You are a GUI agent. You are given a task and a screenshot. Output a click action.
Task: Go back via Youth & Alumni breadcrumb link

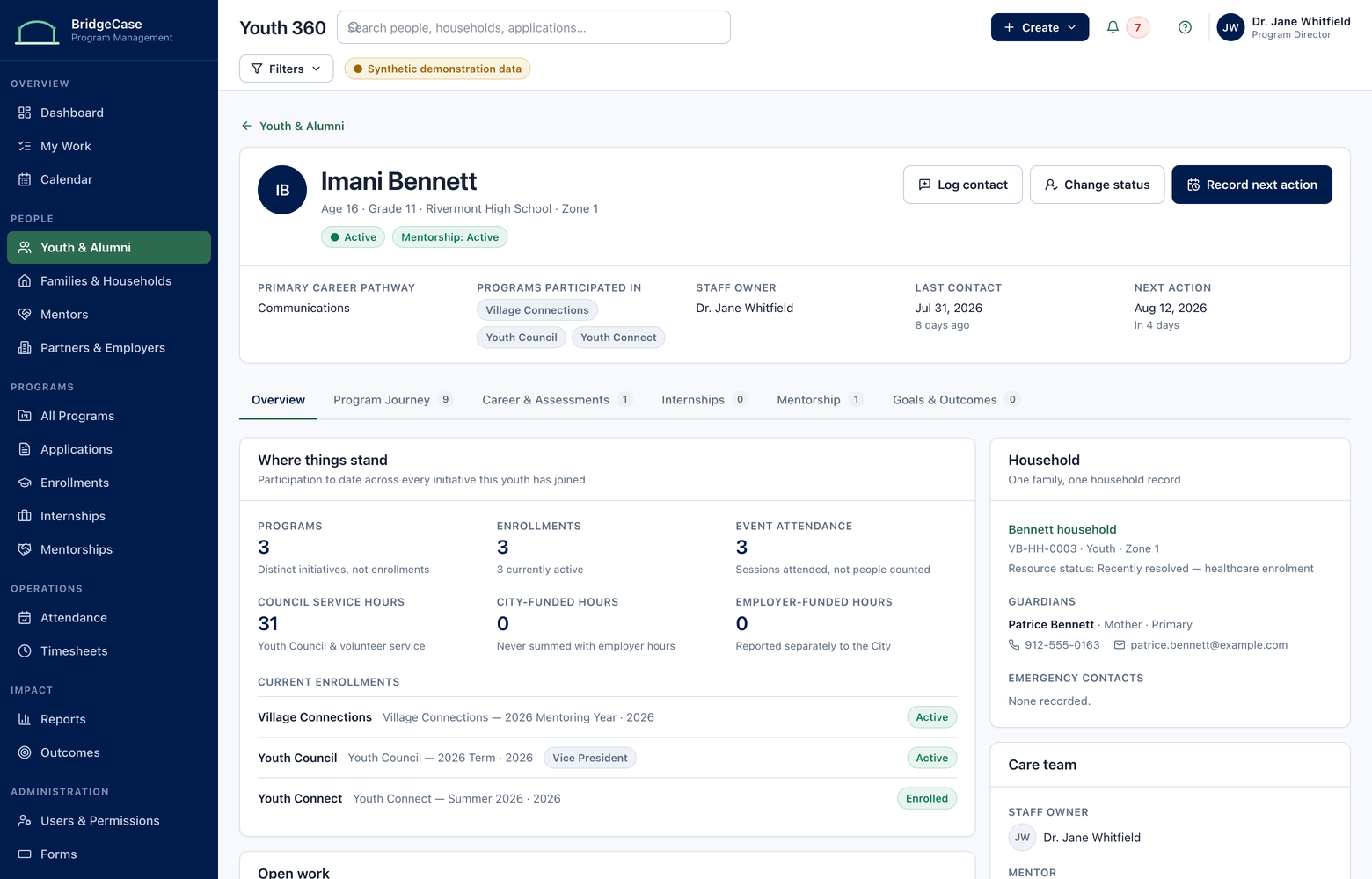pos(293,127)
